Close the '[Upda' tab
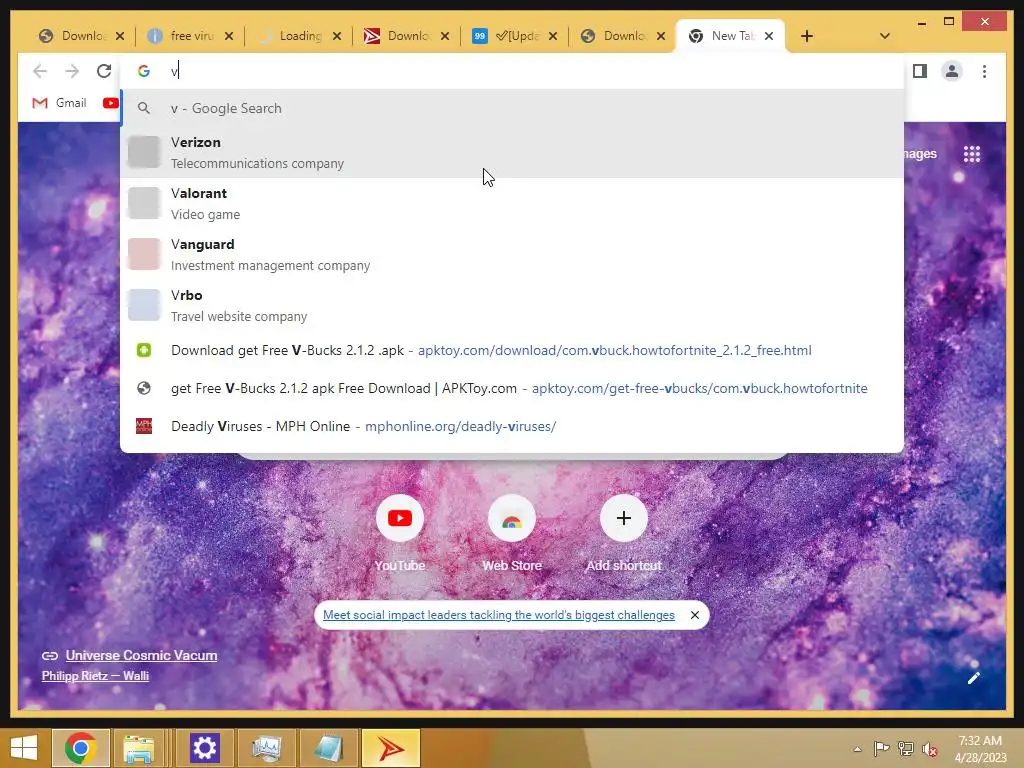 [552, 36]
